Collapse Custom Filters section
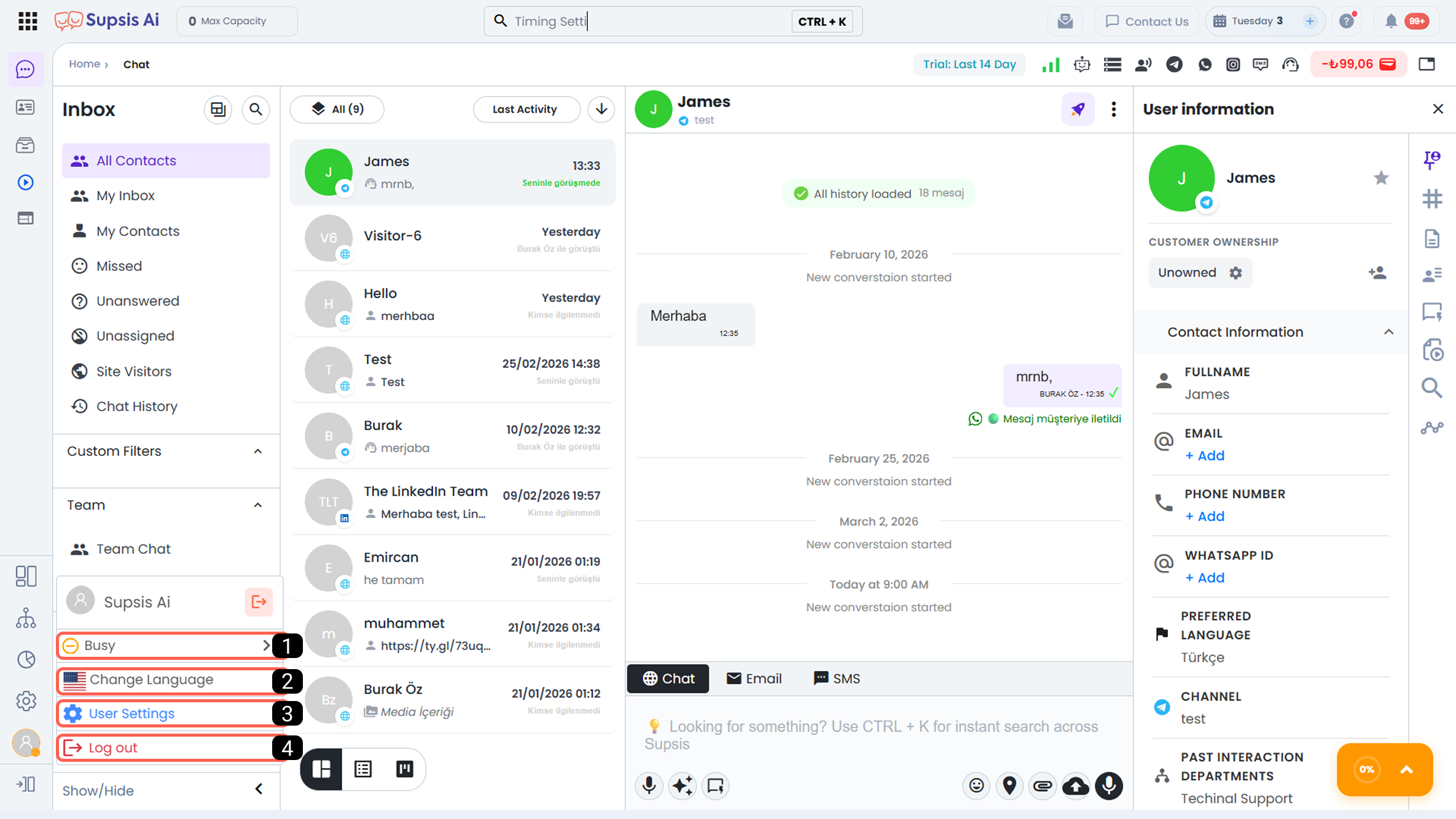Viewport: 1456px width, 819px height. 258,451
